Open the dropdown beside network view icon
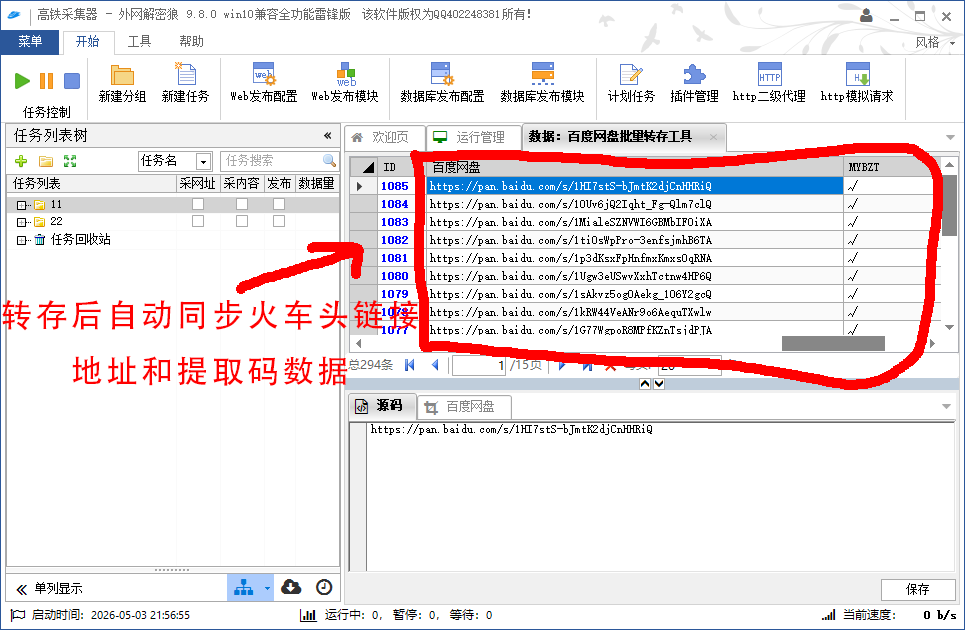The image size is (965, 630). pos(267,588)
